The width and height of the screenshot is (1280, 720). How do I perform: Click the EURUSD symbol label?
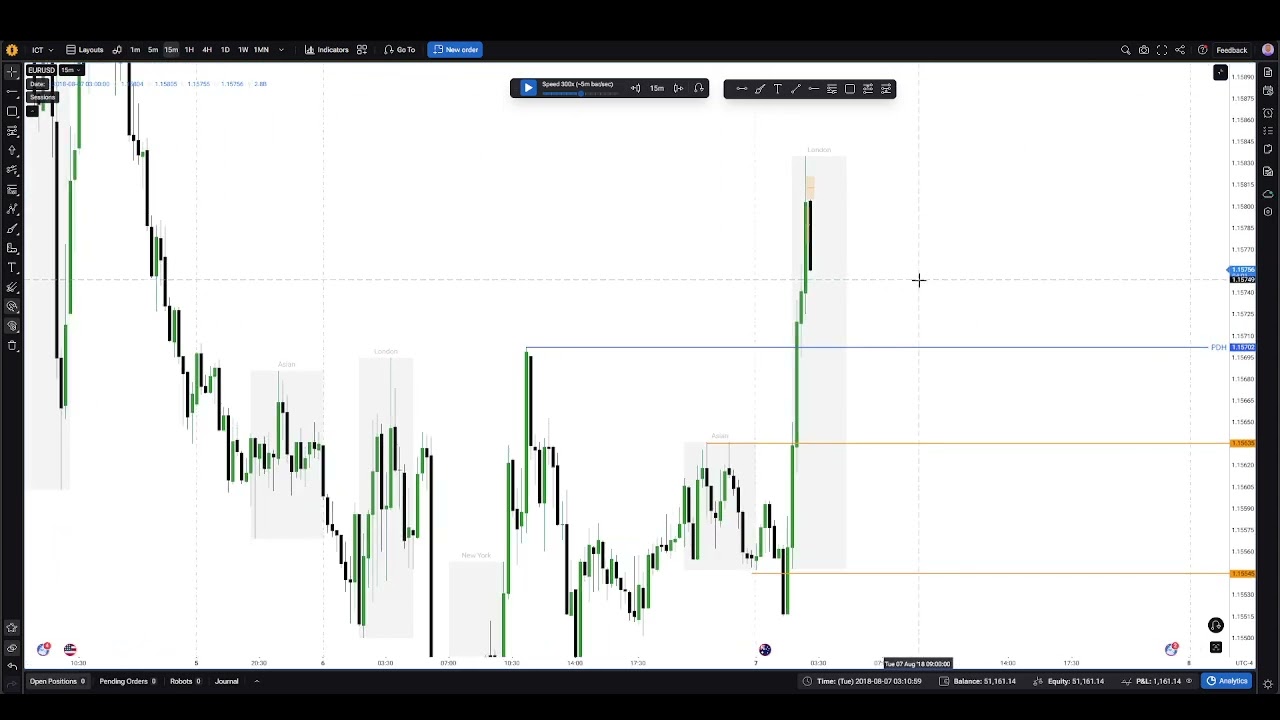pos(41,70)
